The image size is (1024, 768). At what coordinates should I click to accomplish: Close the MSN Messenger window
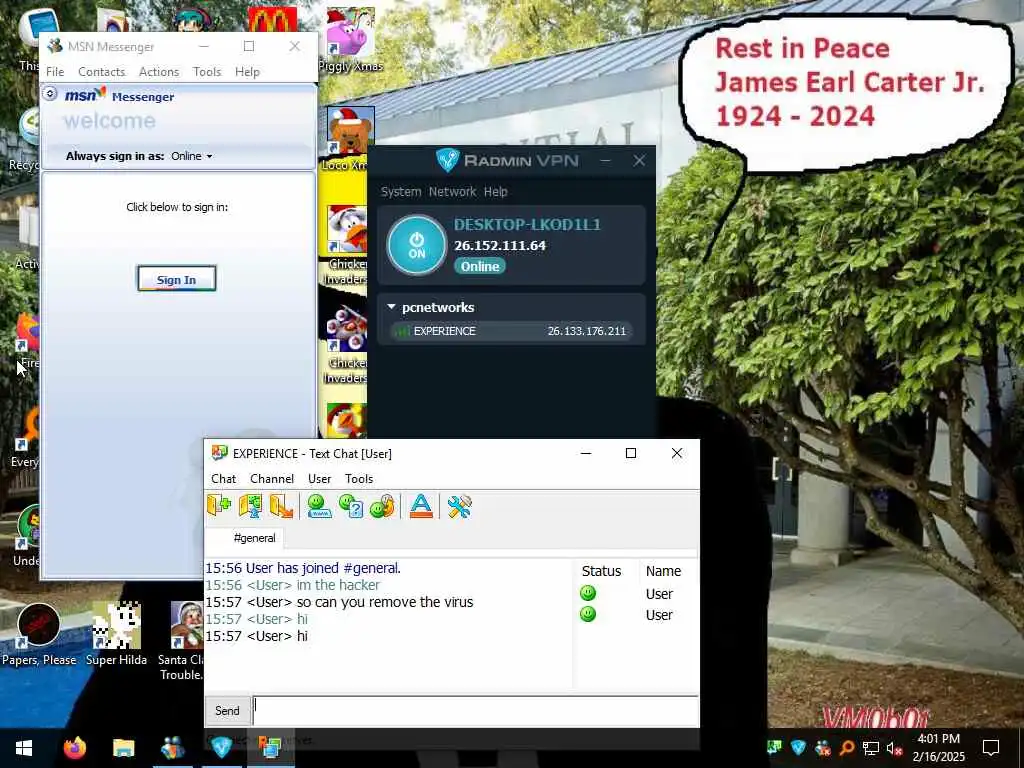[295, 46]
